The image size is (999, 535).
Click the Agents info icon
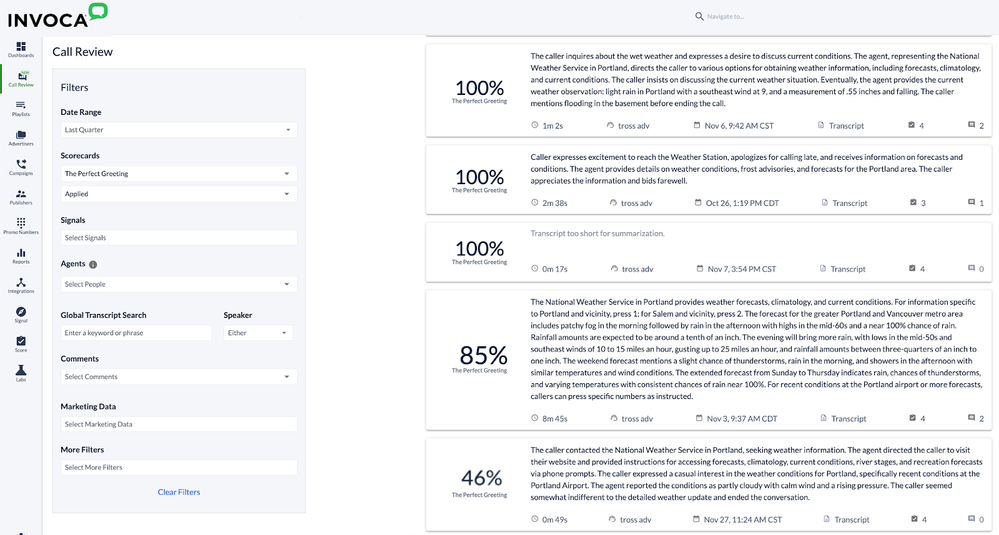93,264
